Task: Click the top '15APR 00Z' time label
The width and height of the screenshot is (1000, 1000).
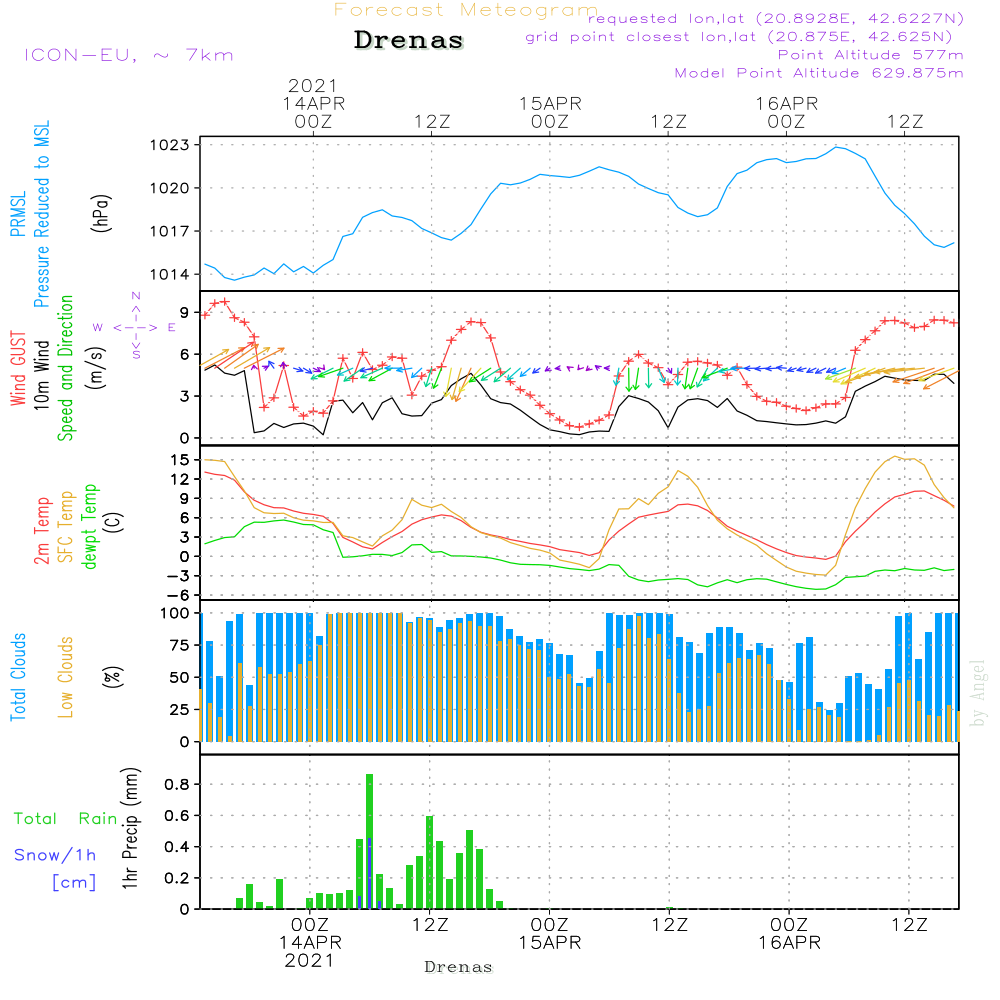Action: (x=550, y=112)
